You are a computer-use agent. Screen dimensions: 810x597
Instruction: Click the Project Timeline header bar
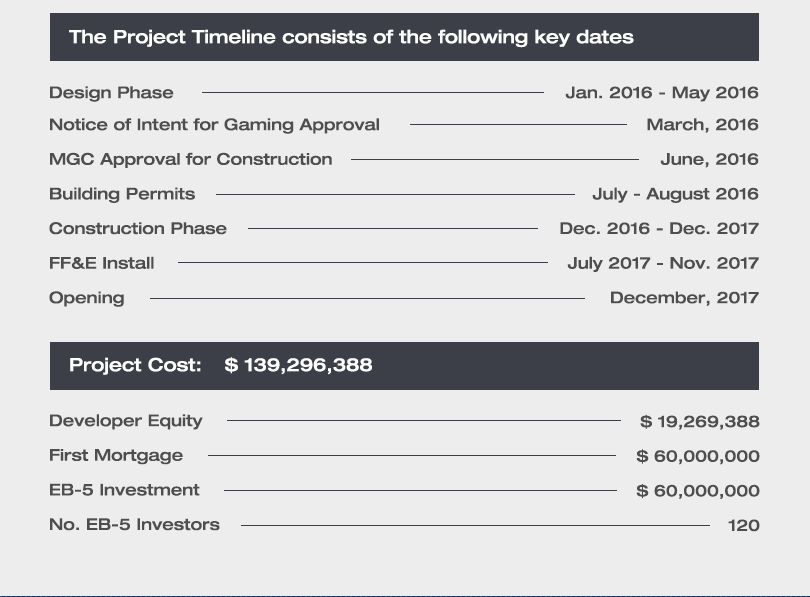[404, 37]
